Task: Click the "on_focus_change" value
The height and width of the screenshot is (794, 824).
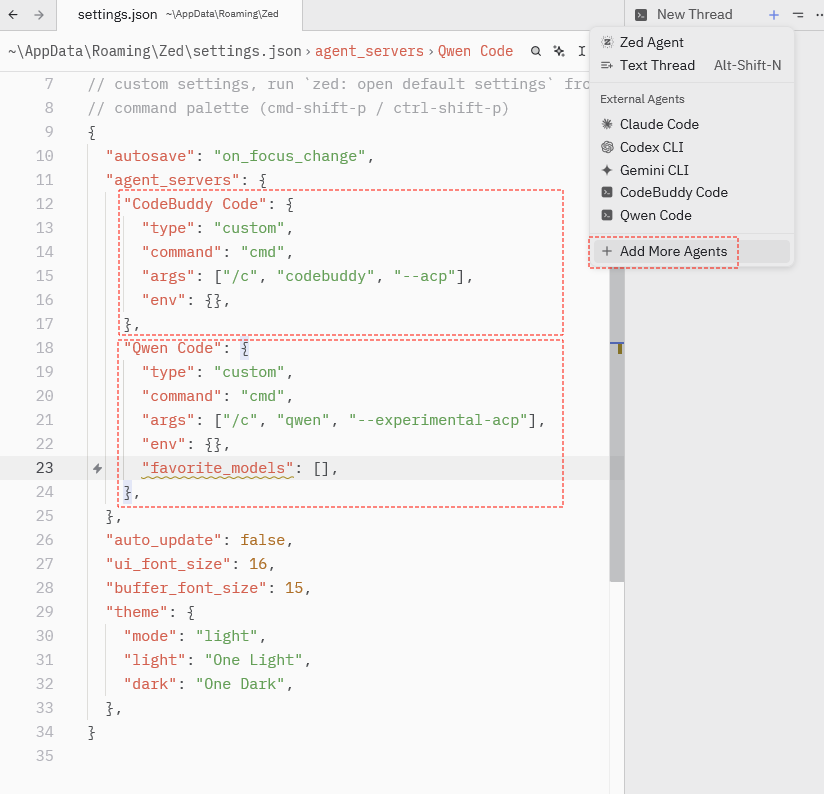Action: coord(289,156)
